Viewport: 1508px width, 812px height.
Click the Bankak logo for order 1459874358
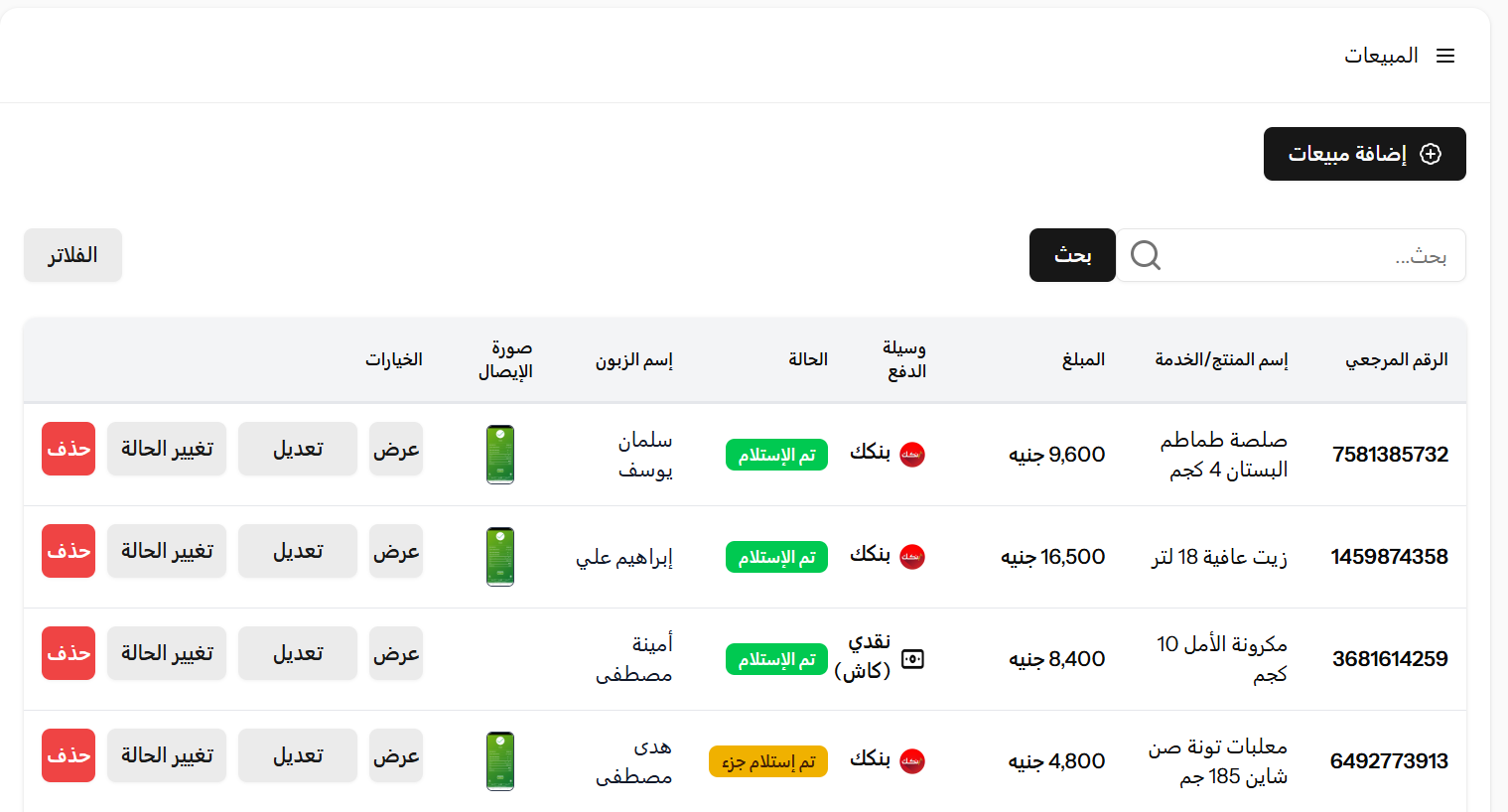[911, 557]
